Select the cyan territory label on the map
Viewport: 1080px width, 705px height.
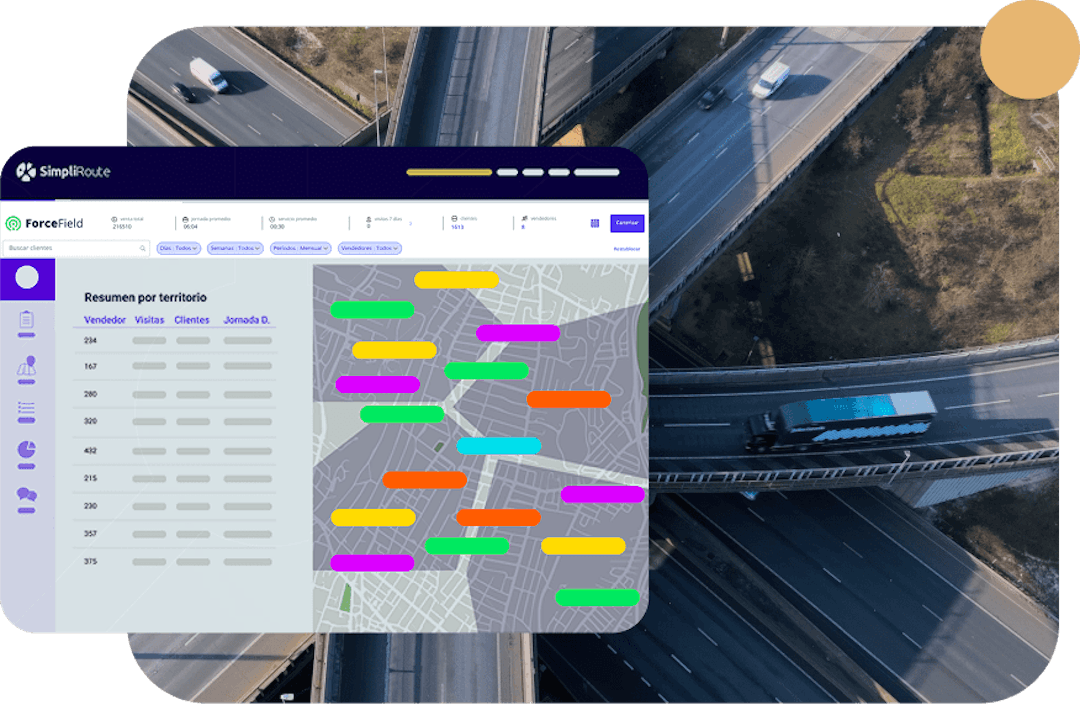coord(499,445)
